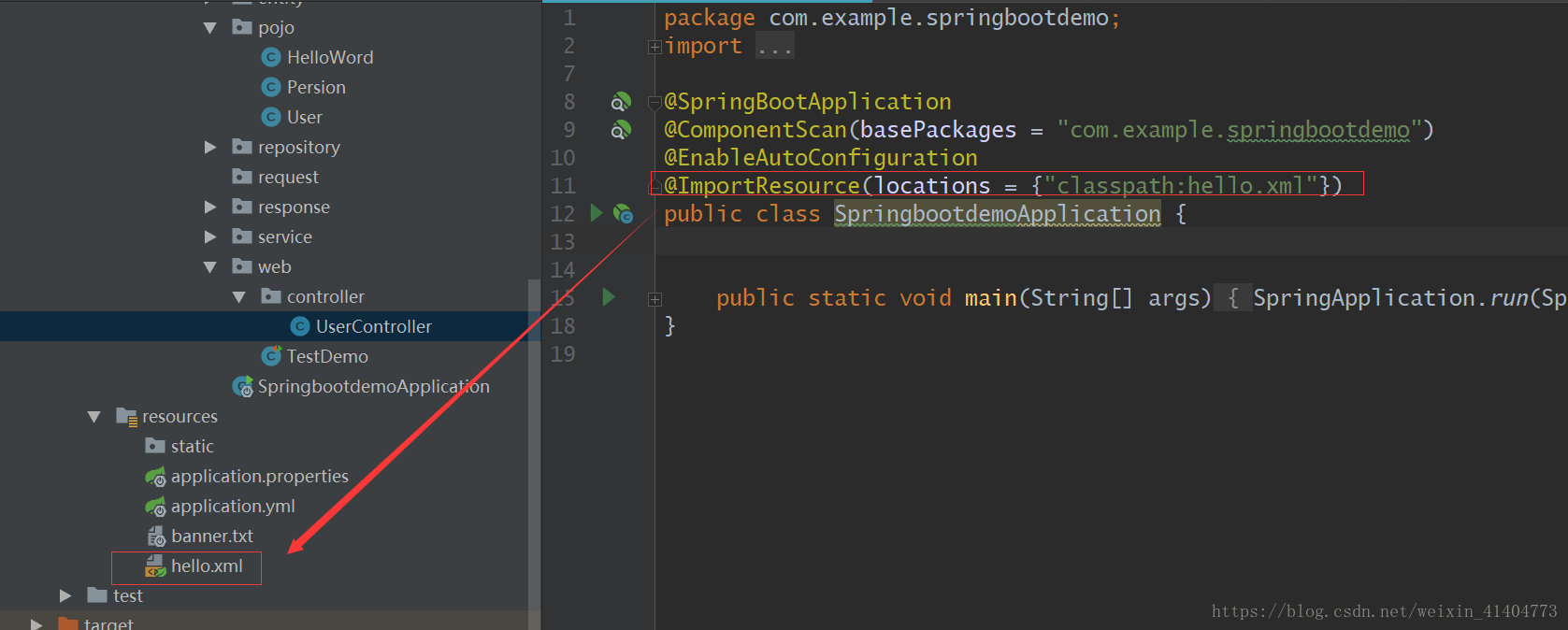Select HelloWord in the project tree
The width and height of the screenshot is (1568, 630).
coord(330,57)
